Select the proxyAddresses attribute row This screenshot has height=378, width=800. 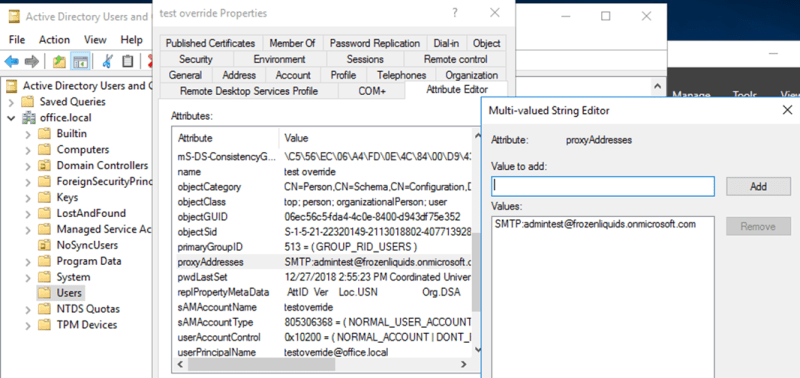[323, 262]
